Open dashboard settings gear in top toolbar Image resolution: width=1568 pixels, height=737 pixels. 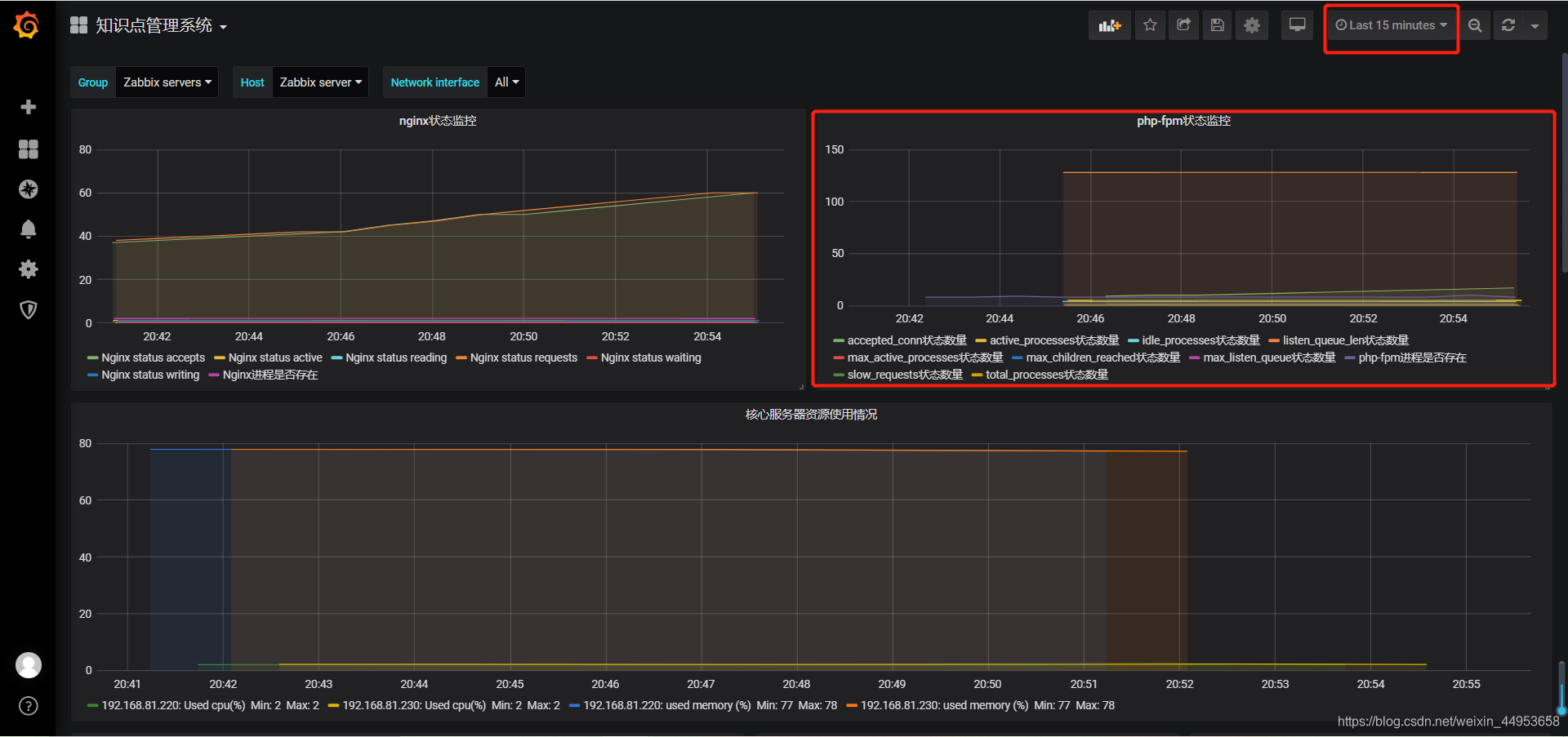[1252, 25]
